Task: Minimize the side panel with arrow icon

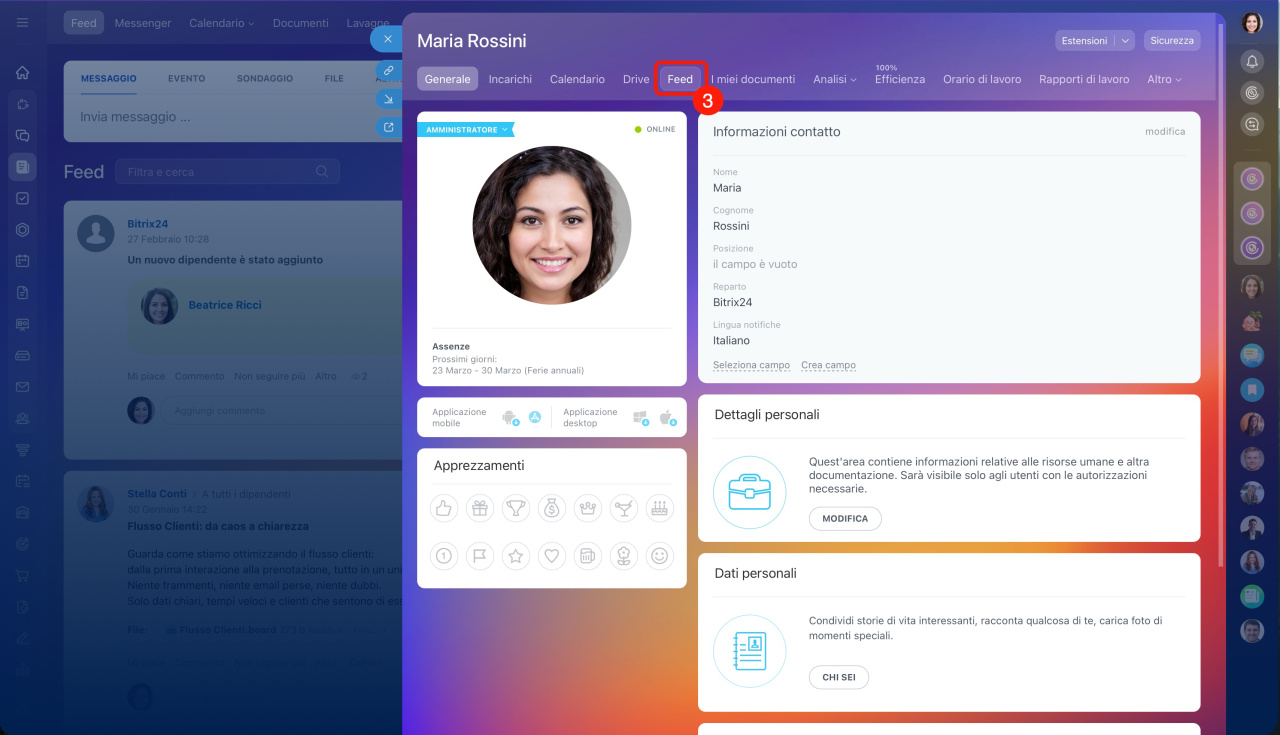Action: tap(388, 99)
